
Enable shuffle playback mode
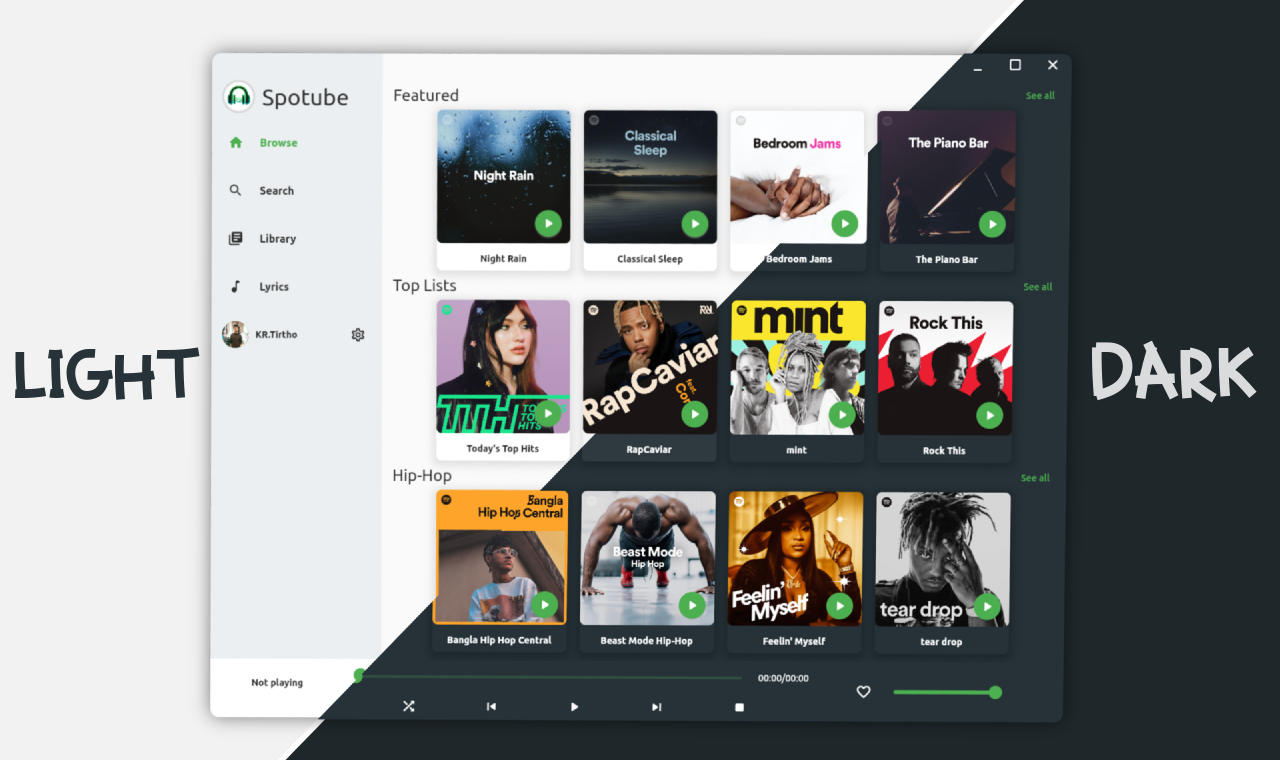(x=408, y=706)
